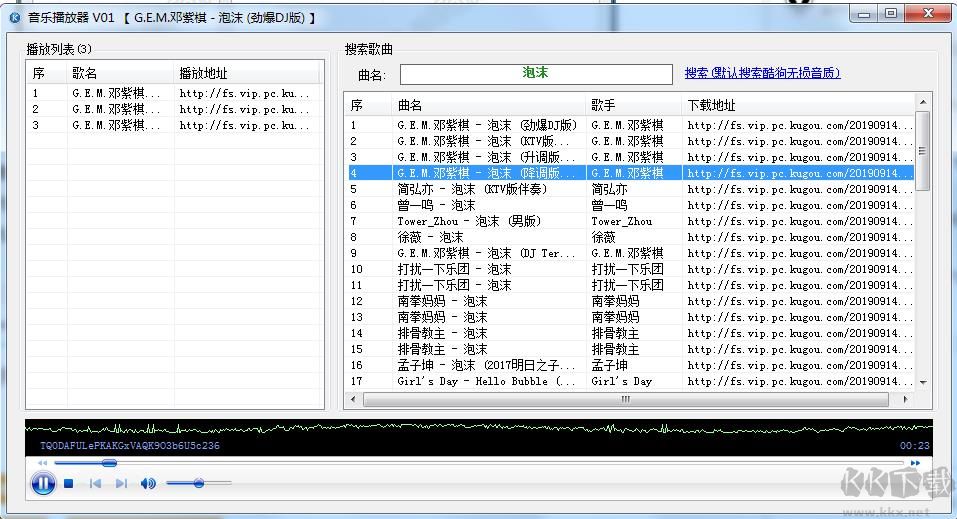Viewport: 957px width, 519px height.
Task: Click the rewind arrows left of seek bar
Action: pyautogui.click(x=43, y=463)
